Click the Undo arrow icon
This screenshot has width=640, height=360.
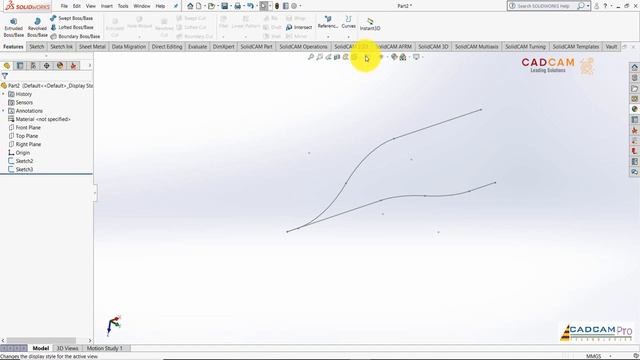pos(250,6)
